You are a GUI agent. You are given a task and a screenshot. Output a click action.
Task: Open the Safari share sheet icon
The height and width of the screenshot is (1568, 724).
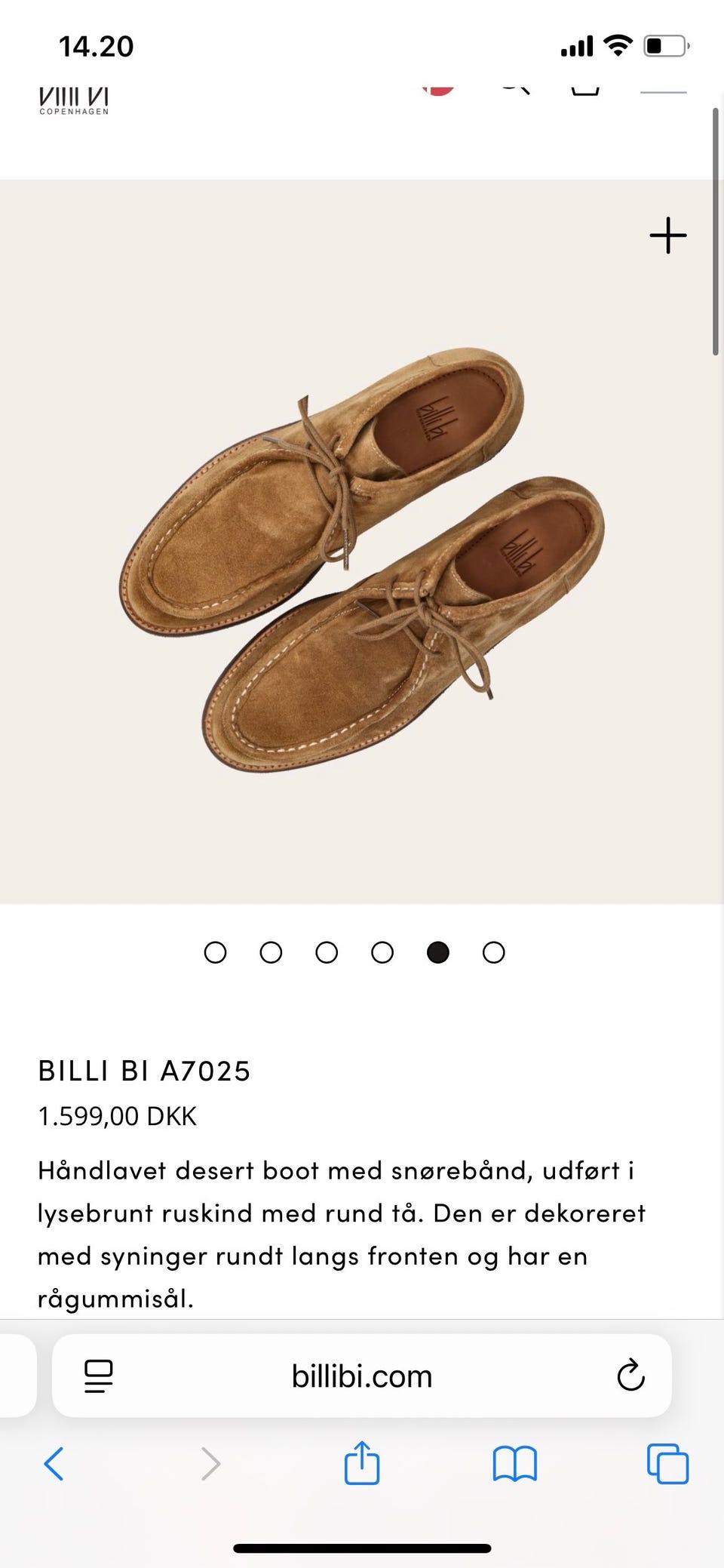(x=361, y=1462)
